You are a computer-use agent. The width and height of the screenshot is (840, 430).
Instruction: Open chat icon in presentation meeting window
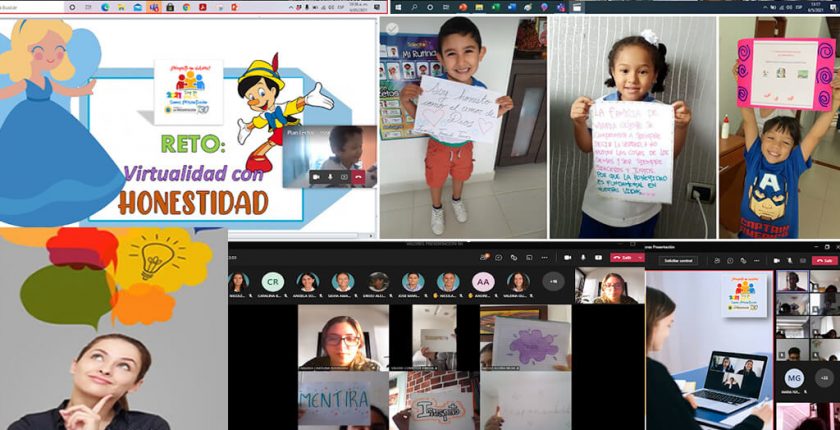pos(730,261)
